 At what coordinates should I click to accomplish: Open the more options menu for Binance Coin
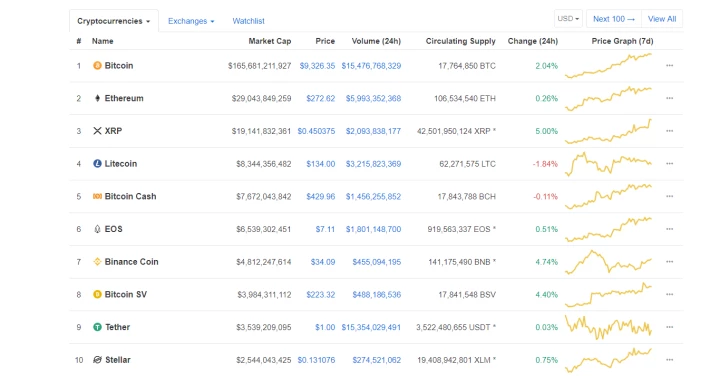pos(670,262)
